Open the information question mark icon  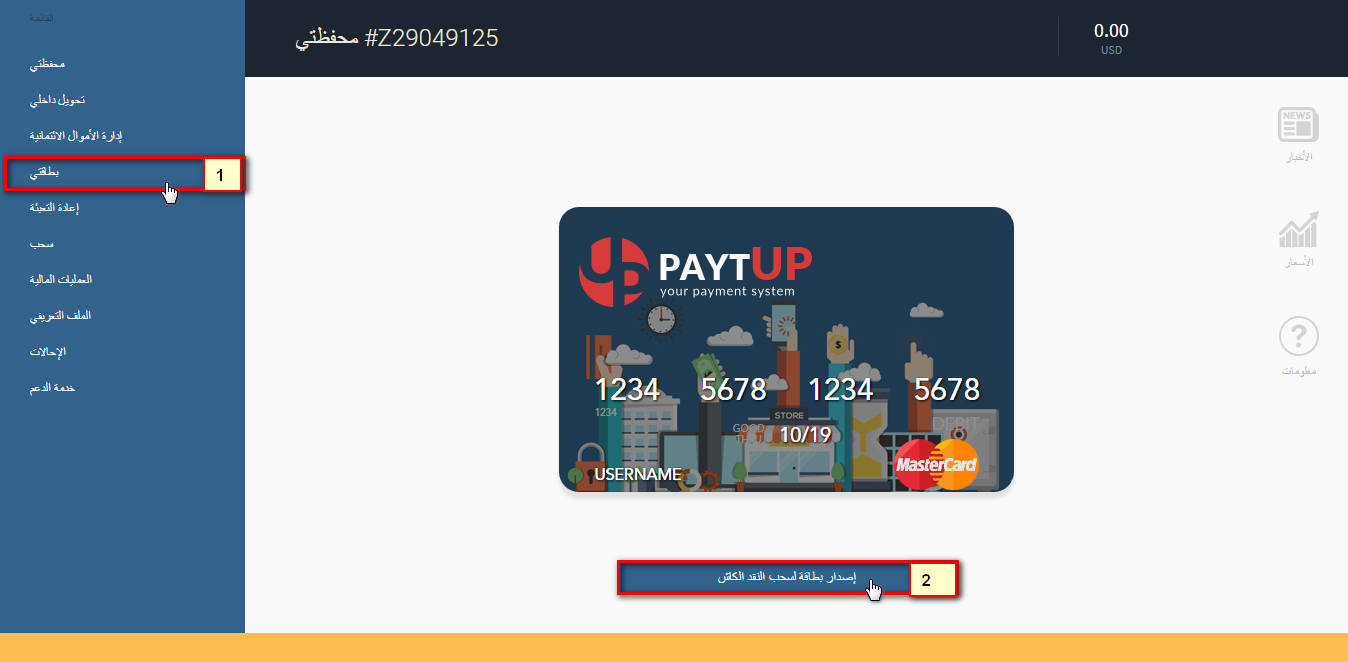click(1299, 337)
